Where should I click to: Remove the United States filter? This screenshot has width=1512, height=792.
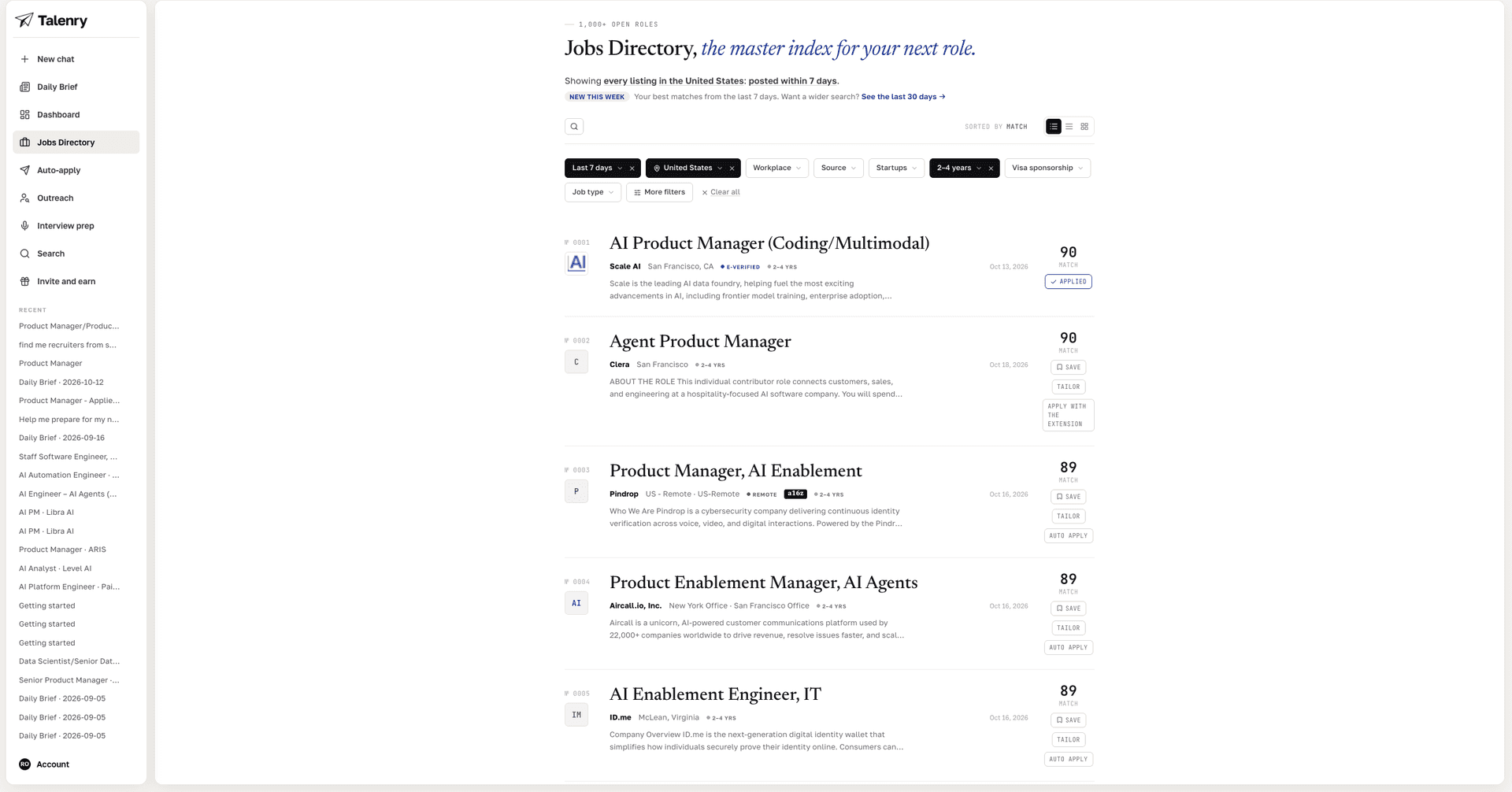point(732,168)
